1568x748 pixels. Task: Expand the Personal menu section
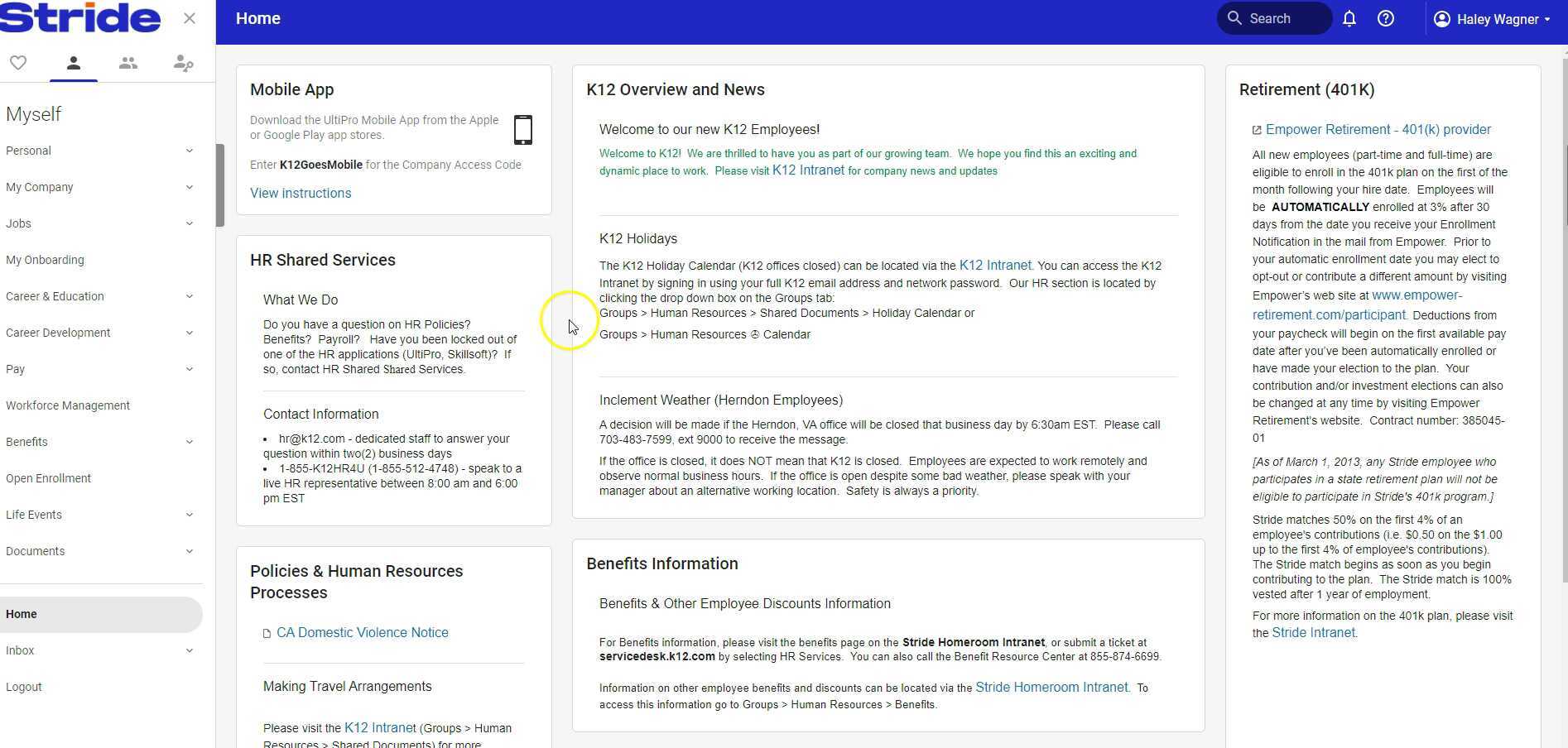tap(99, 151)
